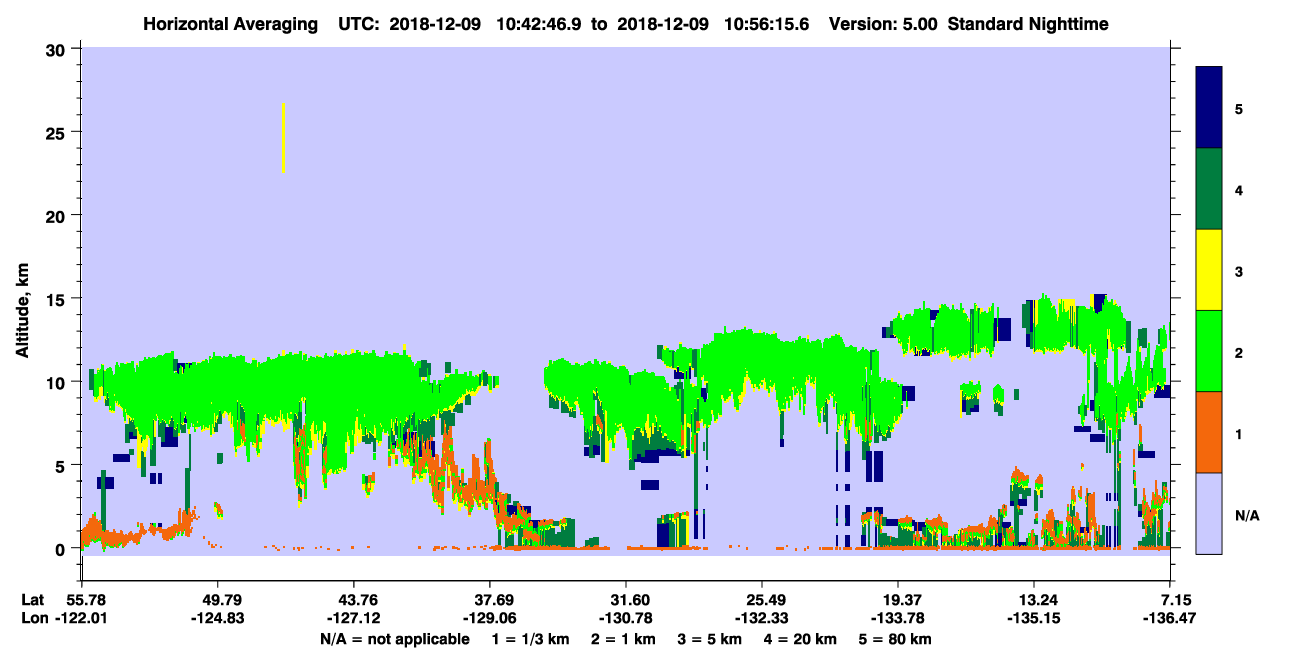Click the 'Version: 5.00 Standard Nighttime' text

pos(969,23)
